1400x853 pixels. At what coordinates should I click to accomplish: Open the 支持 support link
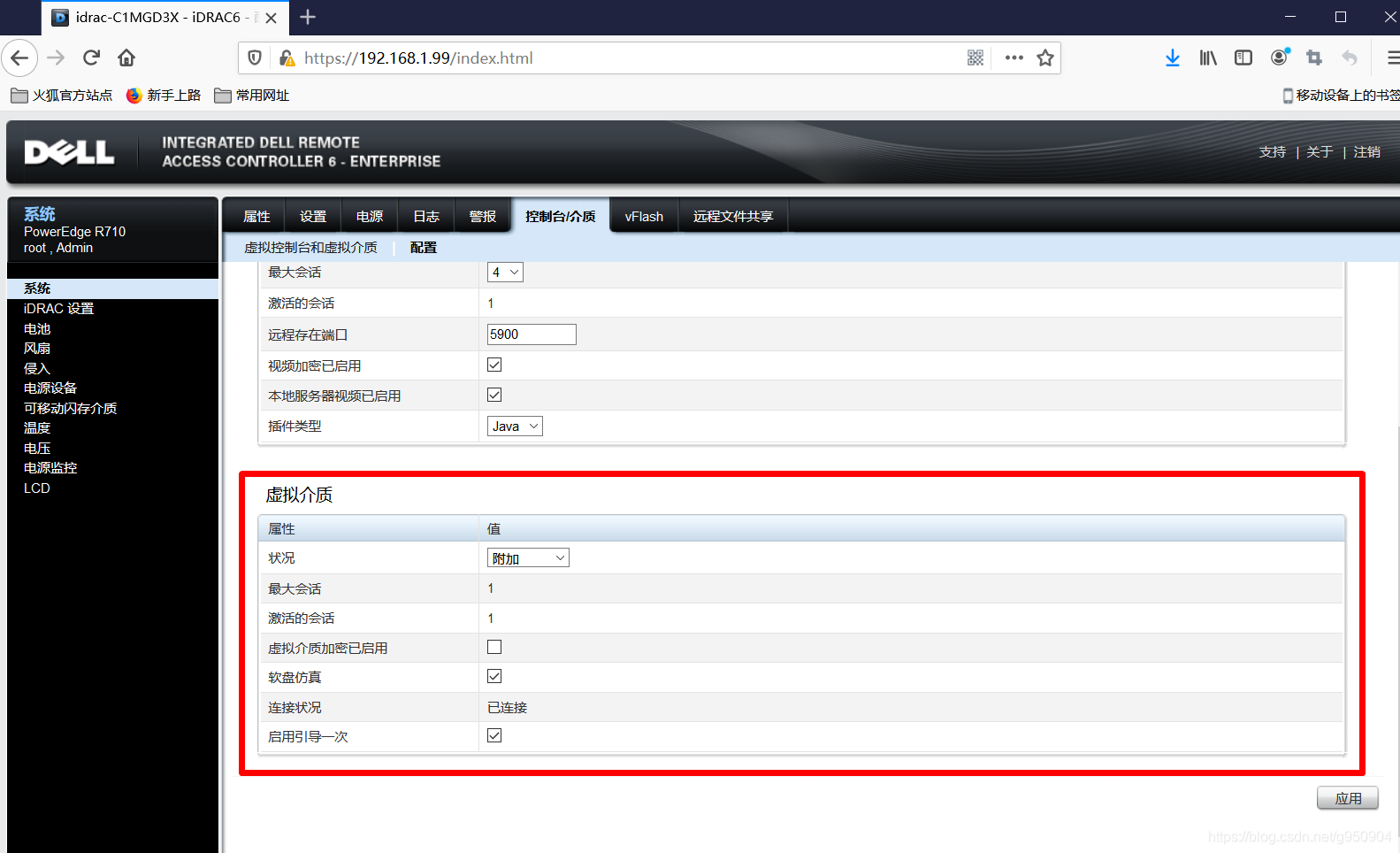coord(1273,152)
